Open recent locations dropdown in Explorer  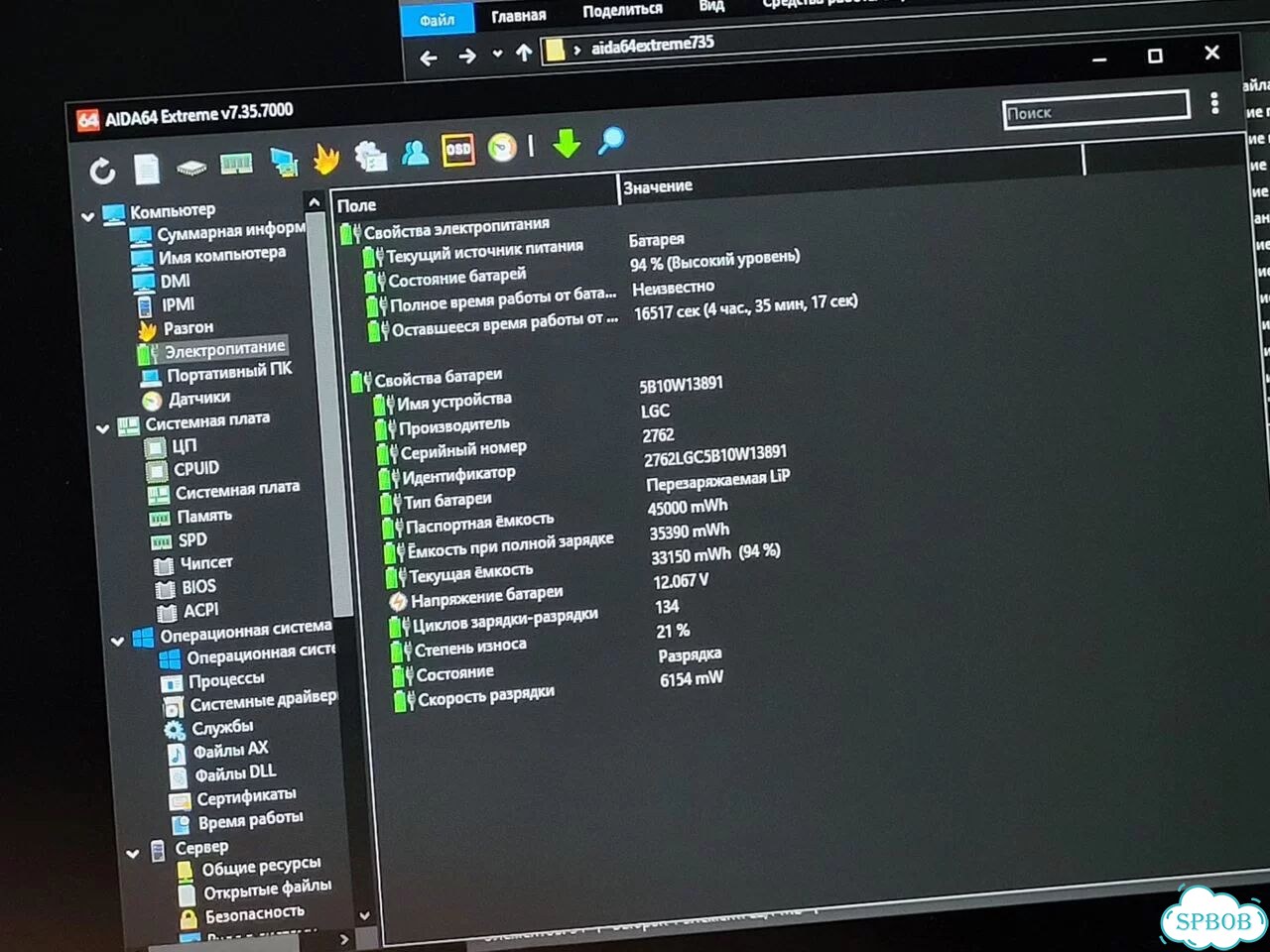[x=497, y=55]
